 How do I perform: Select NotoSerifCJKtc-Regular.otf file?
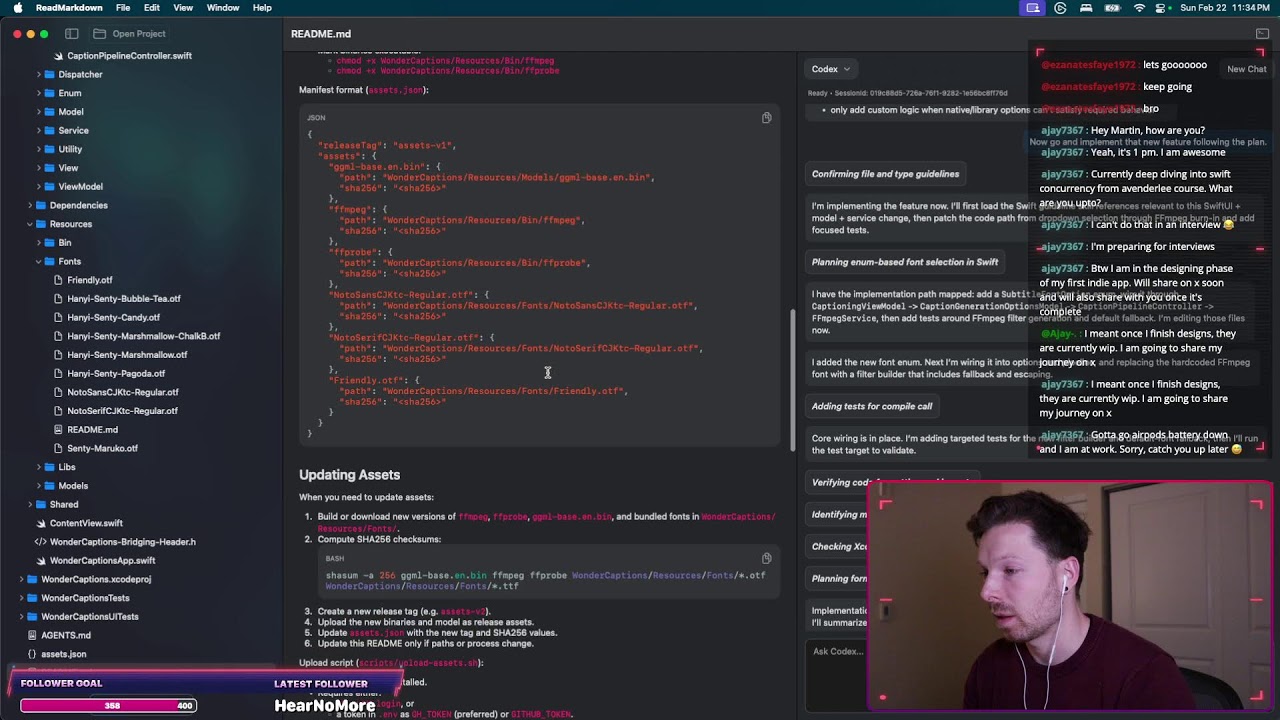pyautogui.click(x=122, y=411)
